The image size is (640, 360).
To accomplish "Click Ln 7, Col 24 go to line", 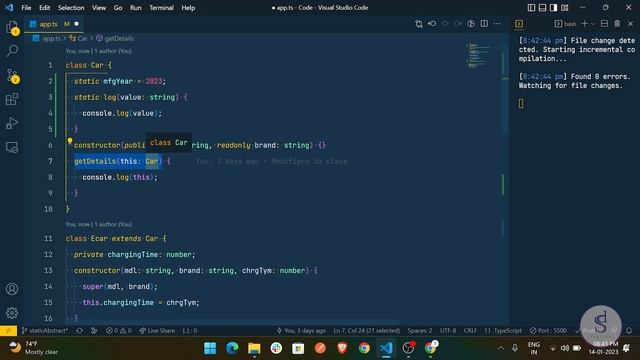I will coord(367,331).
